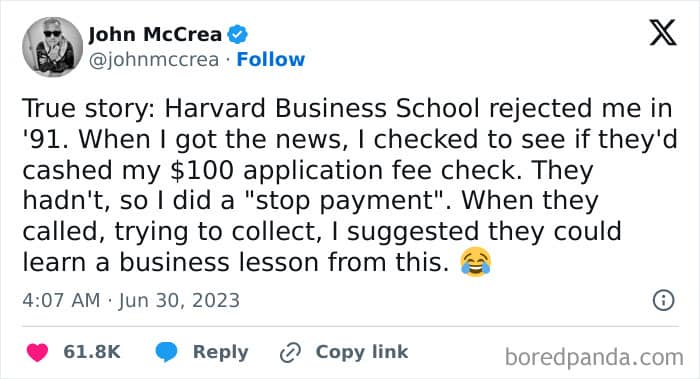Viewport: 700px width, 379px height.
Task: Click the John McCrea display name
Action: (155, 34)
